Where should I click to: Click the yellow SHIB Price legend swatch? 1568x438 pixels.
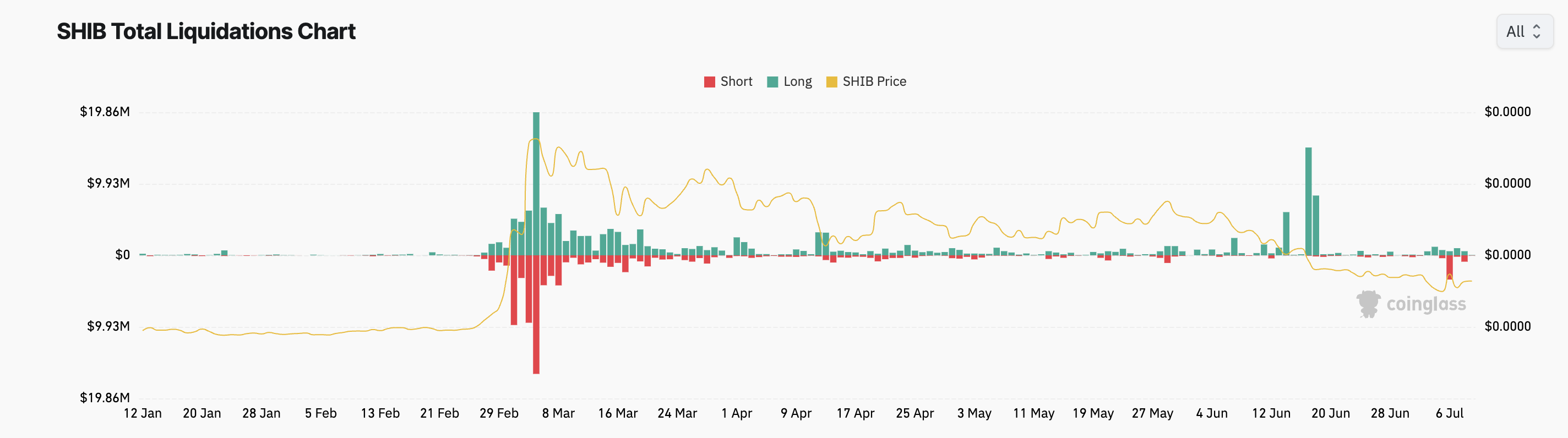[831, 82]
